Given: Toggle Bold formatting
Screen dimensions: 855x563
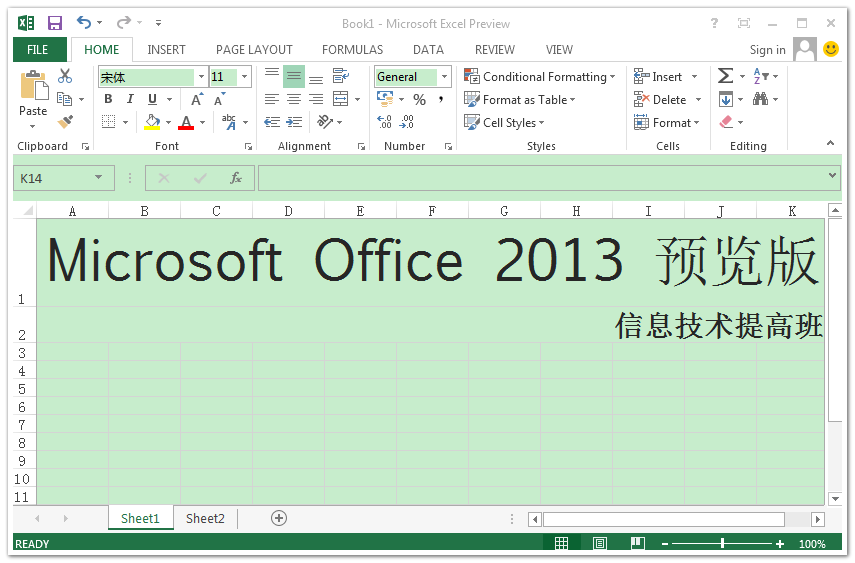Looking at the screenshot, I should click(x=109, y=99).
